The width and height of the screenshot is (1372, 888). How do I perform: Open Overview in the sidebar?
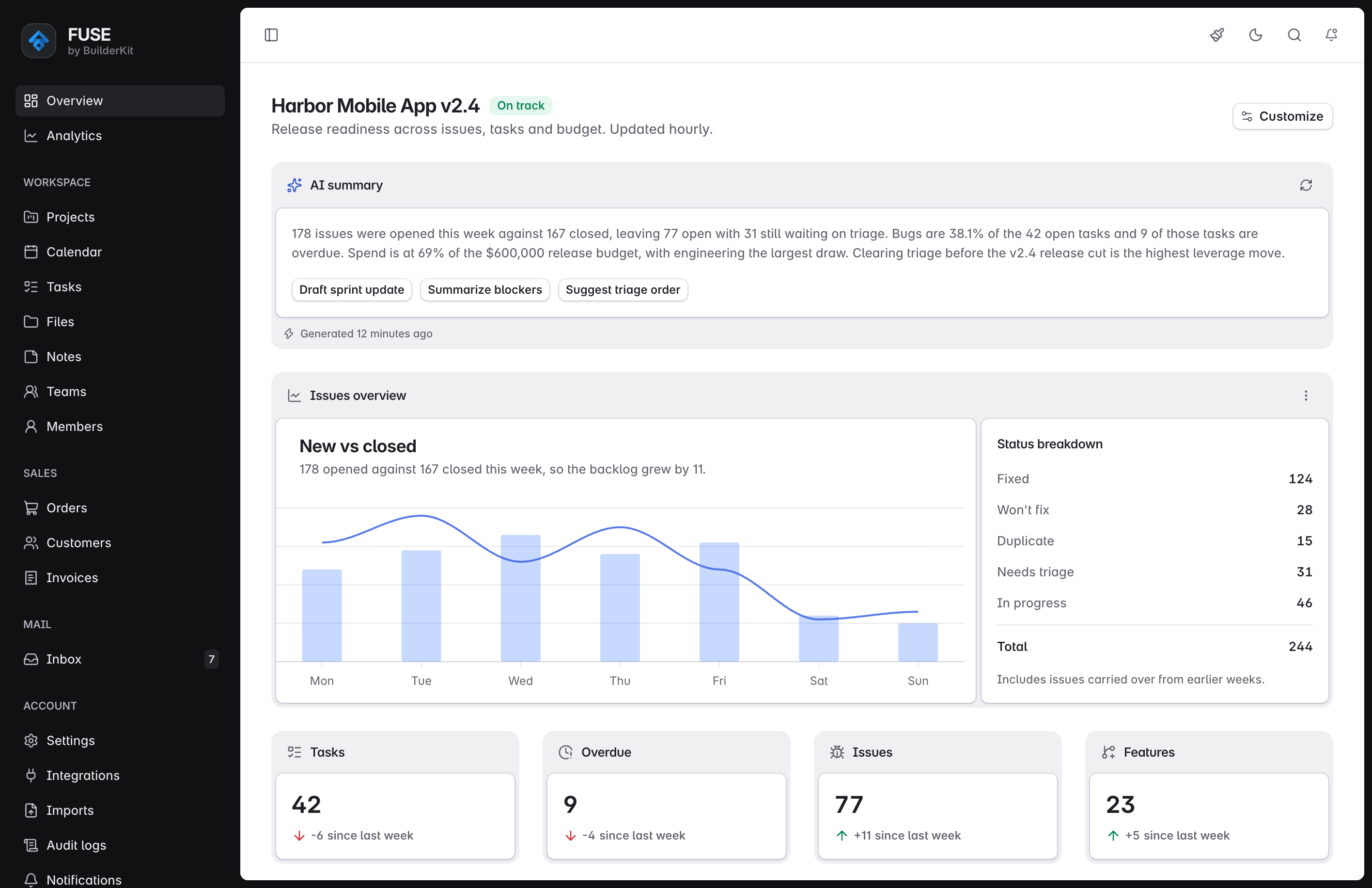click(x=120, y=101)
